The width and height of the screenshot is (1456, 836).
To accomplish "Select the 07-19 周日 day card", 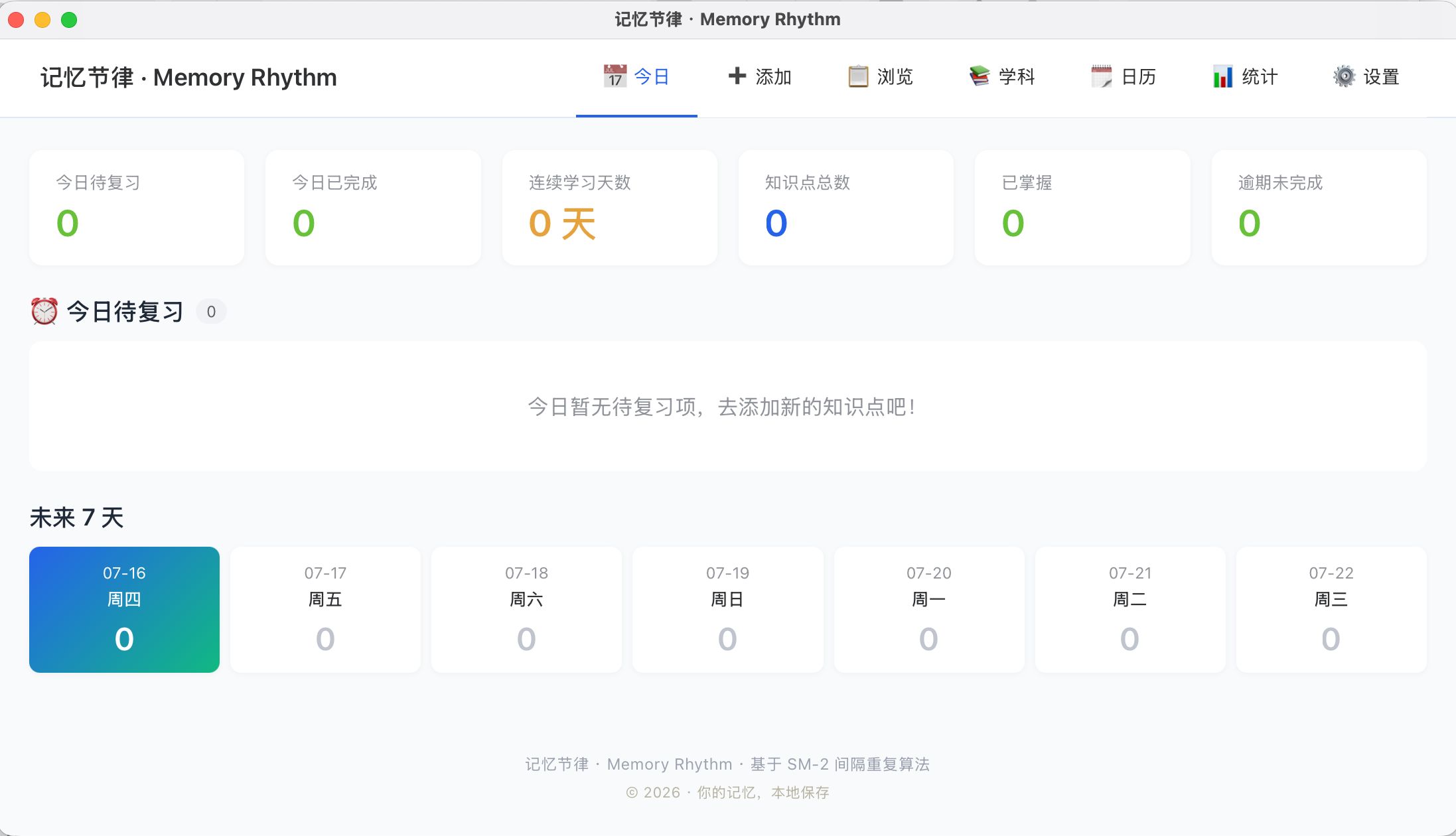I will [x=727, y=610].
